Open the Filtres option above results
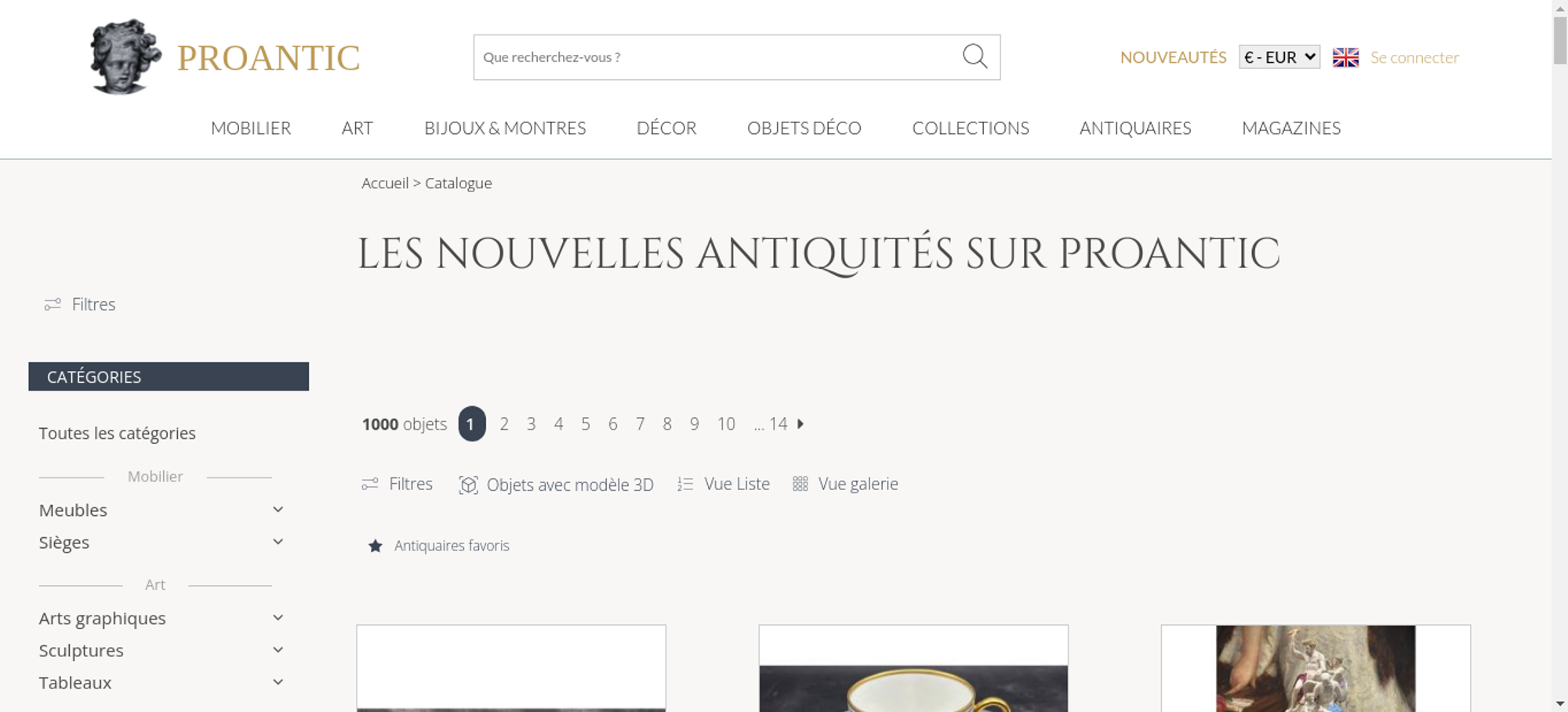The image size is (1568, 712). point(397,484)
